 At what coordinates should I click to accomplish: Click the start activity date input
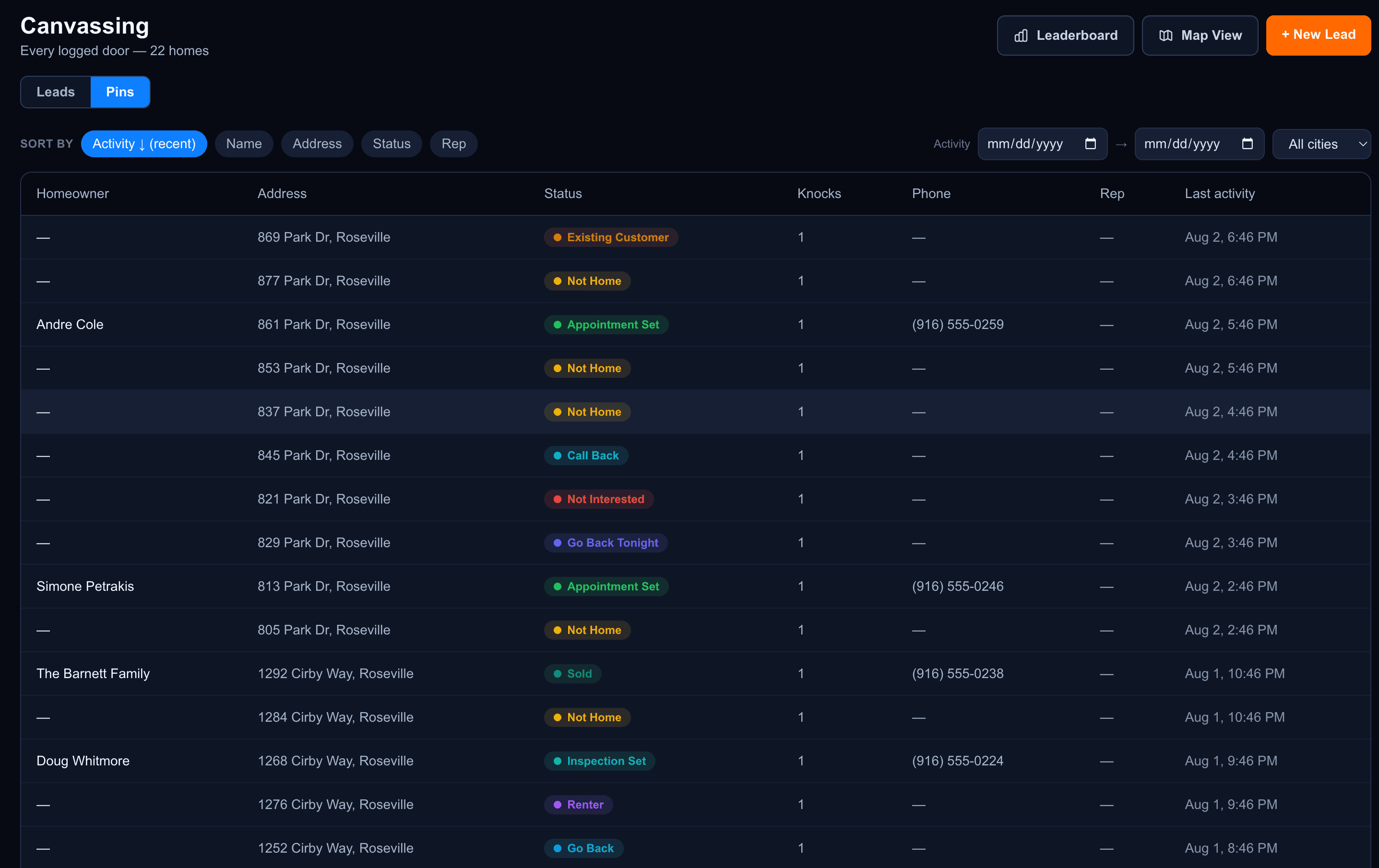coord(1042,143)
